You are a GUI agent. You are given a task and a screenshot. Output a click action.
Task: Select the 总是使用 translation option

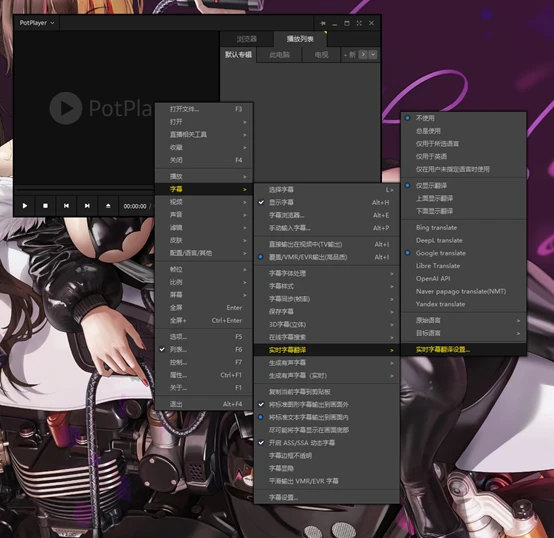[464, 131]
